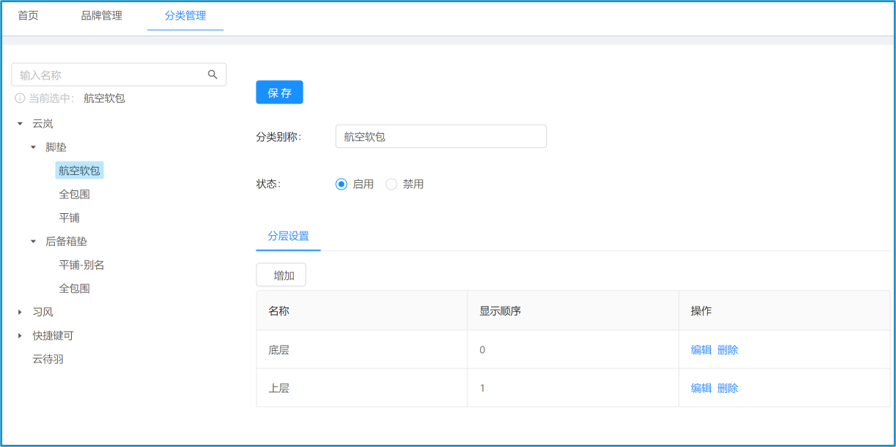
Task: Collapse the 后备箱垫 tree node
Action: point(33,242)
